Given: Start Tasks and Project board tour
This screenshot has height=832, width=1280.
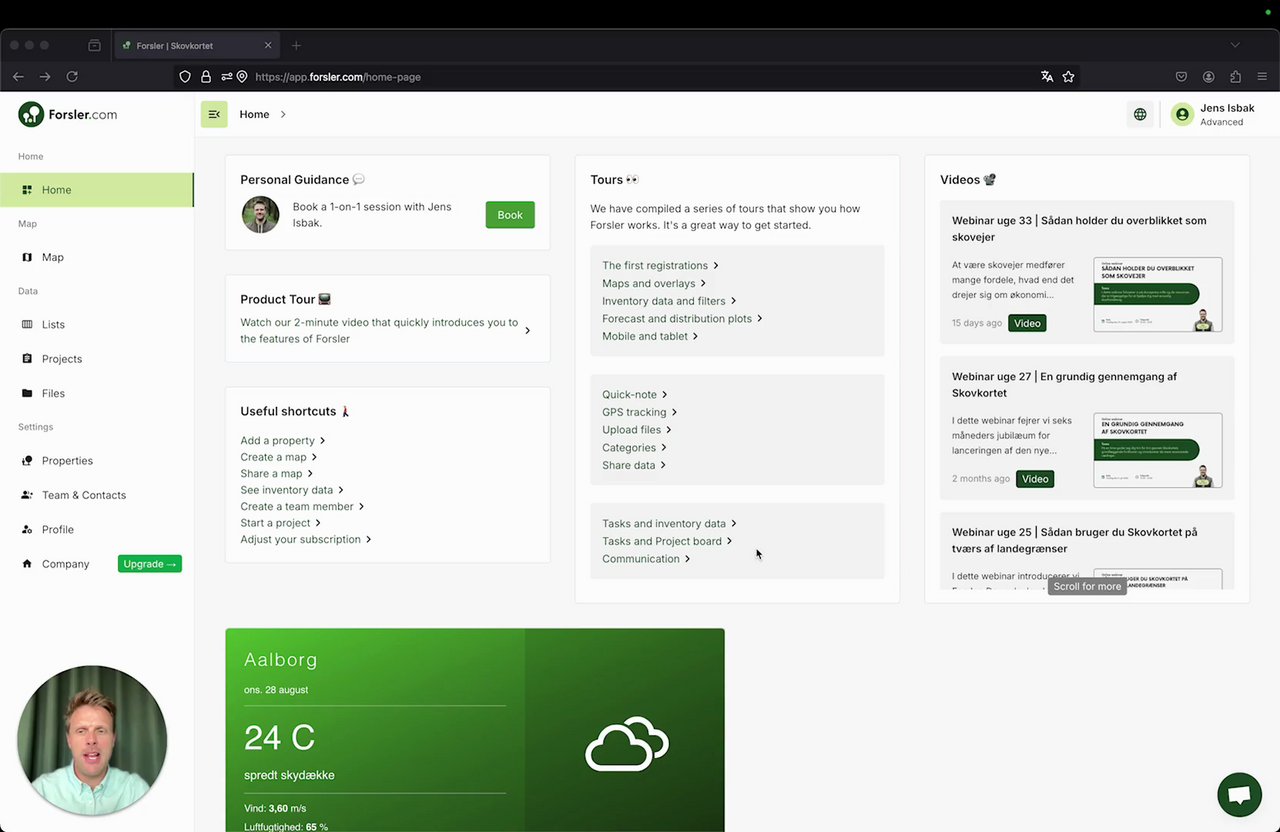Looking at the screenshot, I should pyautogui.click(x=667, y=541).
